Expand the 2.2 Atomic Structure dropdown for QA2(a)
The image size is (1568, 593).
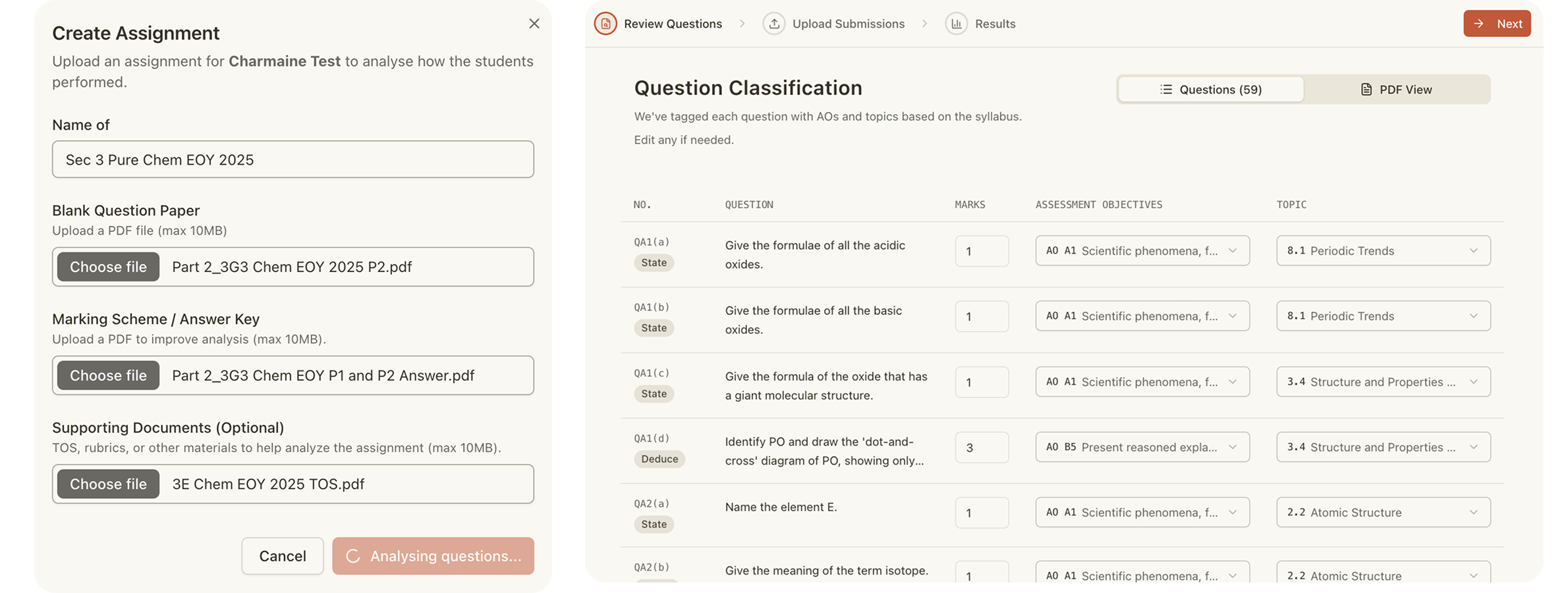pyautogui.click(x=1383, y=513)
